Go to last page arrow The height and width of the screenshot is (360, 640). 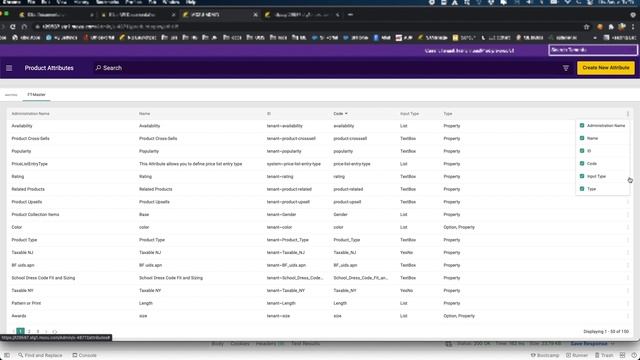[x=55, y=331]
